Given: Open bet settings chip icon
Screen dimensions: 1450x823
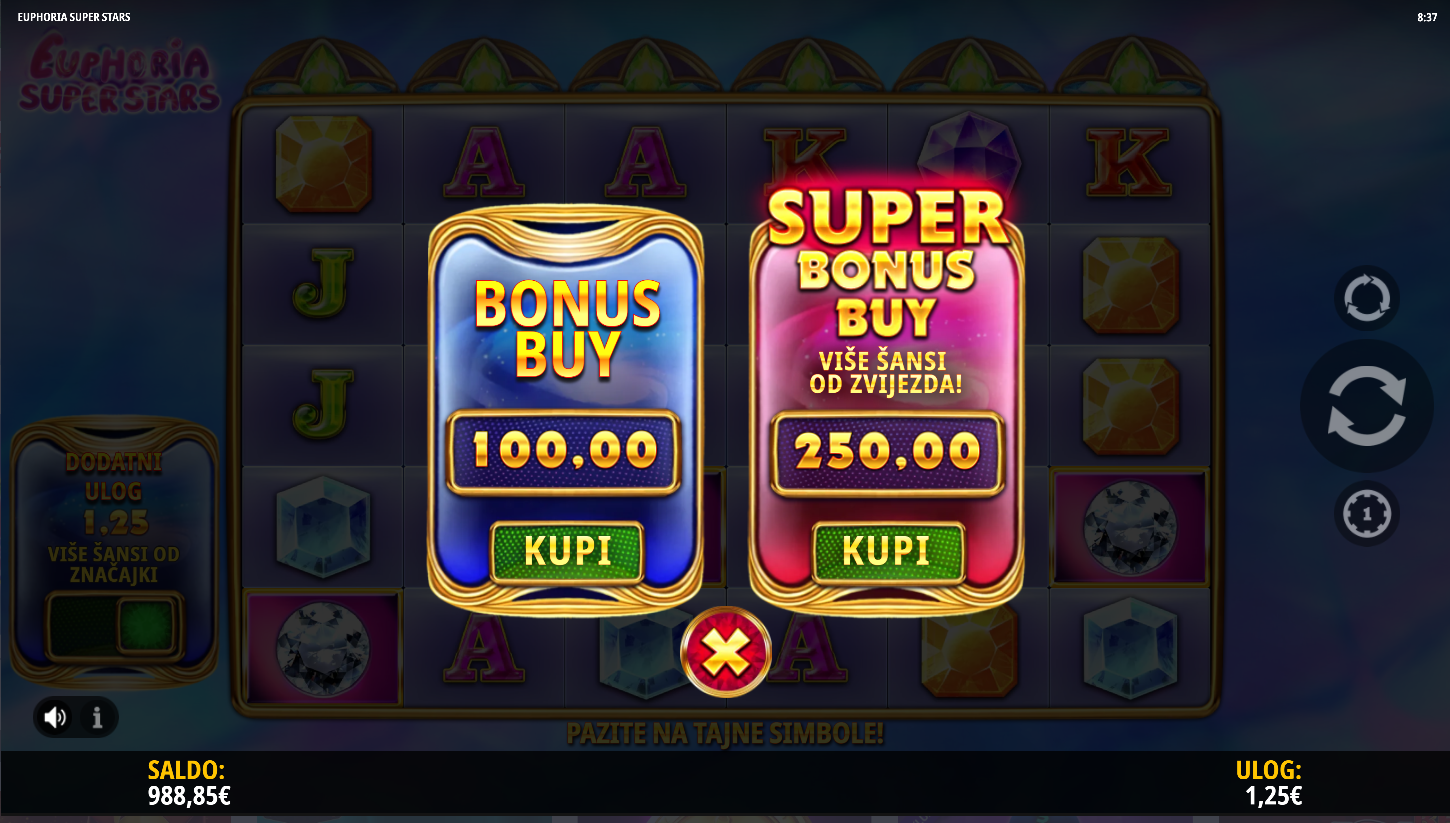Looking at the screenshot, I should (1366, 514).
